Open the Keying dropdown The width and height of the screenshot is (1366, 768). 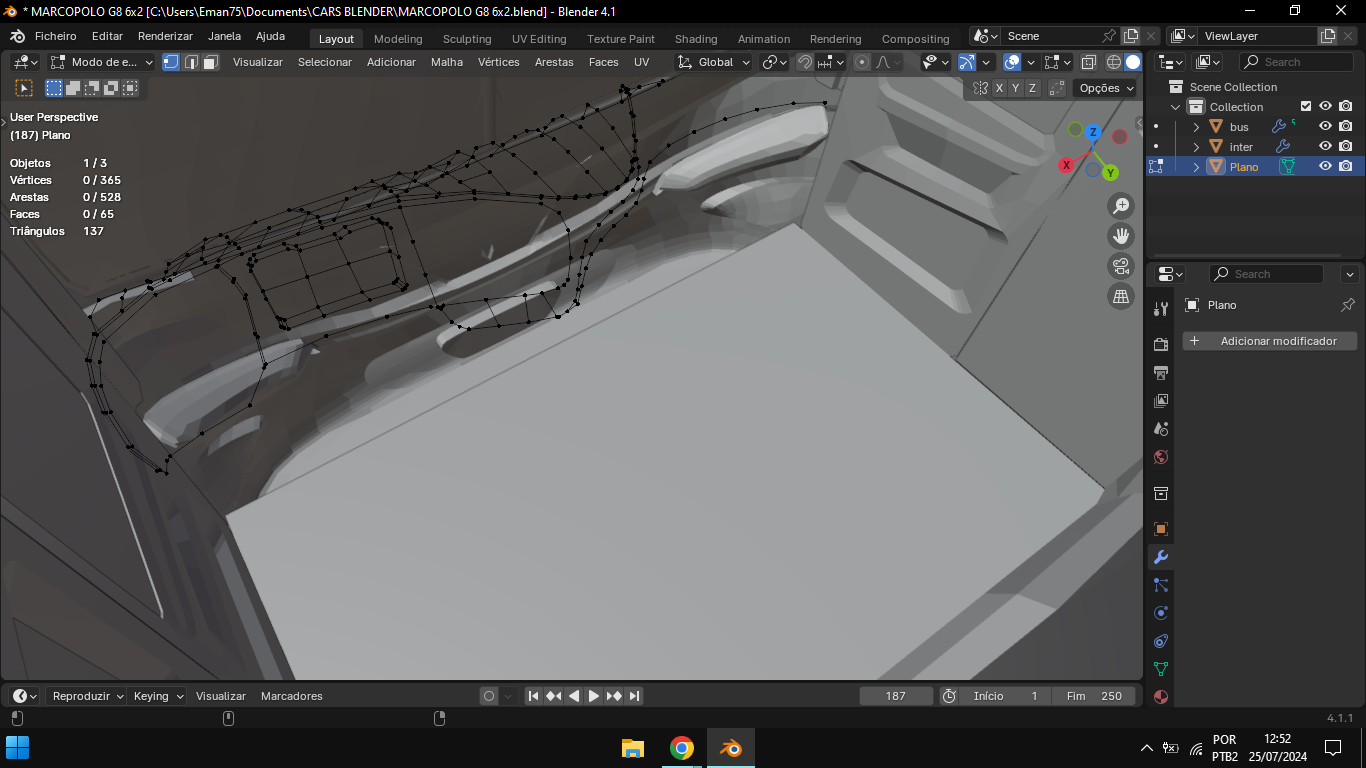(x=159, y=696)
